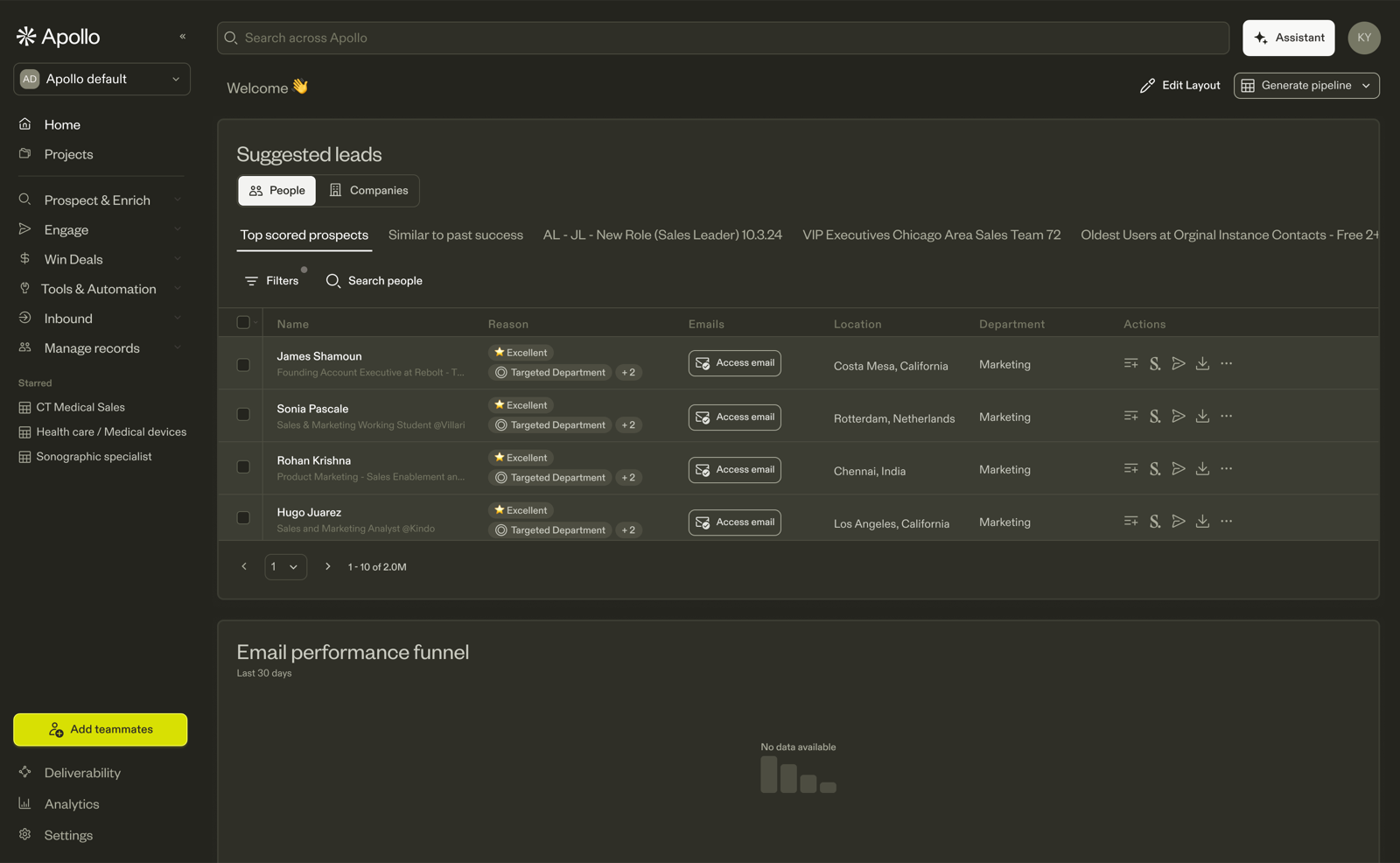Viewport: 1400px width, 863px height.
Task: Open AL - JL - New Role tab
Action: coord(662,235)
